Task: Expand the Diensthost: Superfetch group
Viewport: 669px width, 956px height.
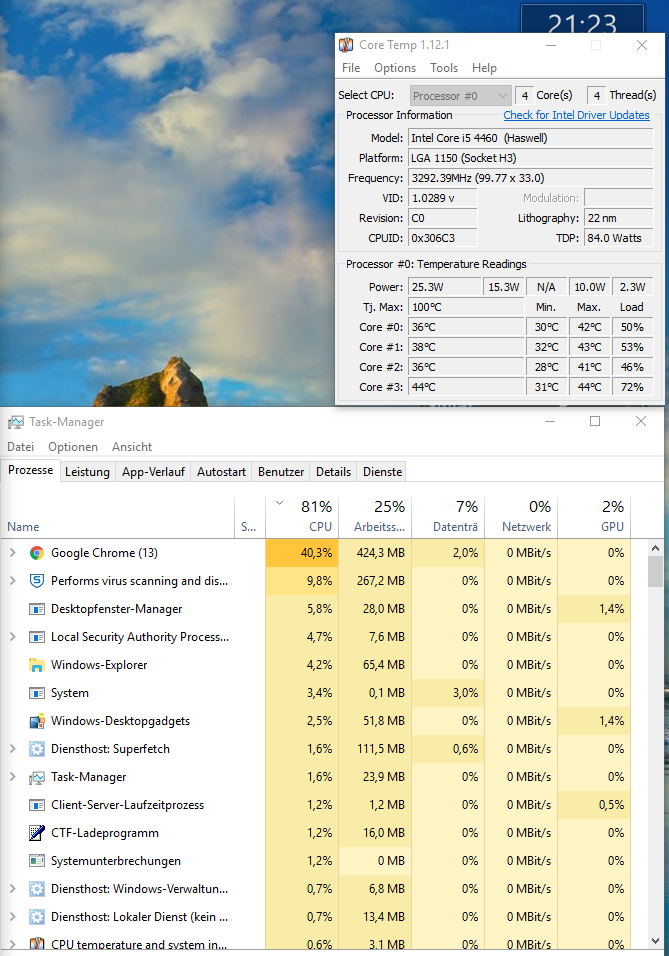Action: [12, 749]
